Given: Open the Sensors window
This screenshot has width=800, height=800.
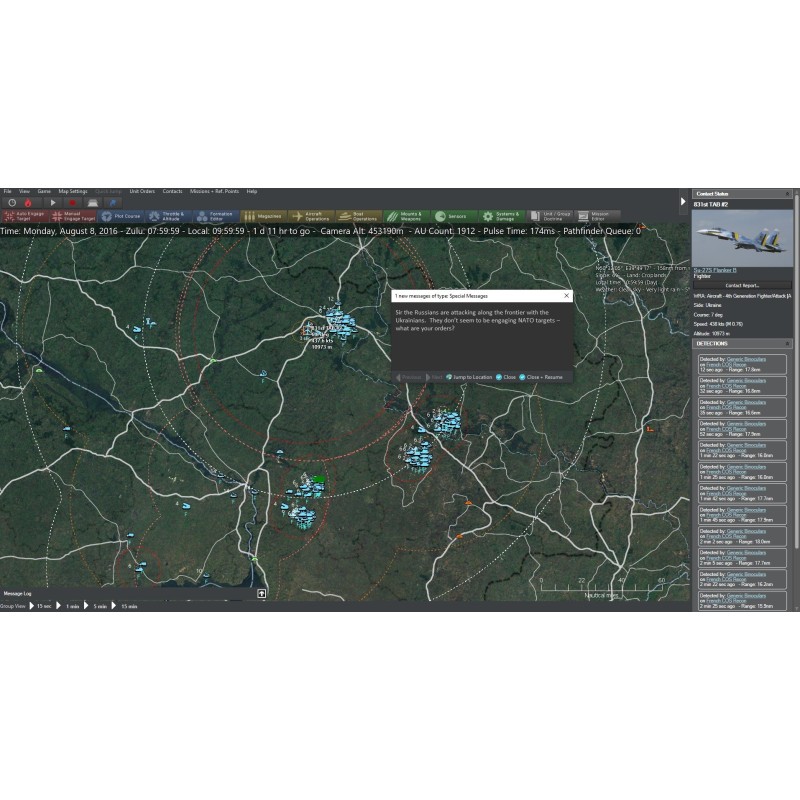Looking at the screenshot, I should click(453, 216).
